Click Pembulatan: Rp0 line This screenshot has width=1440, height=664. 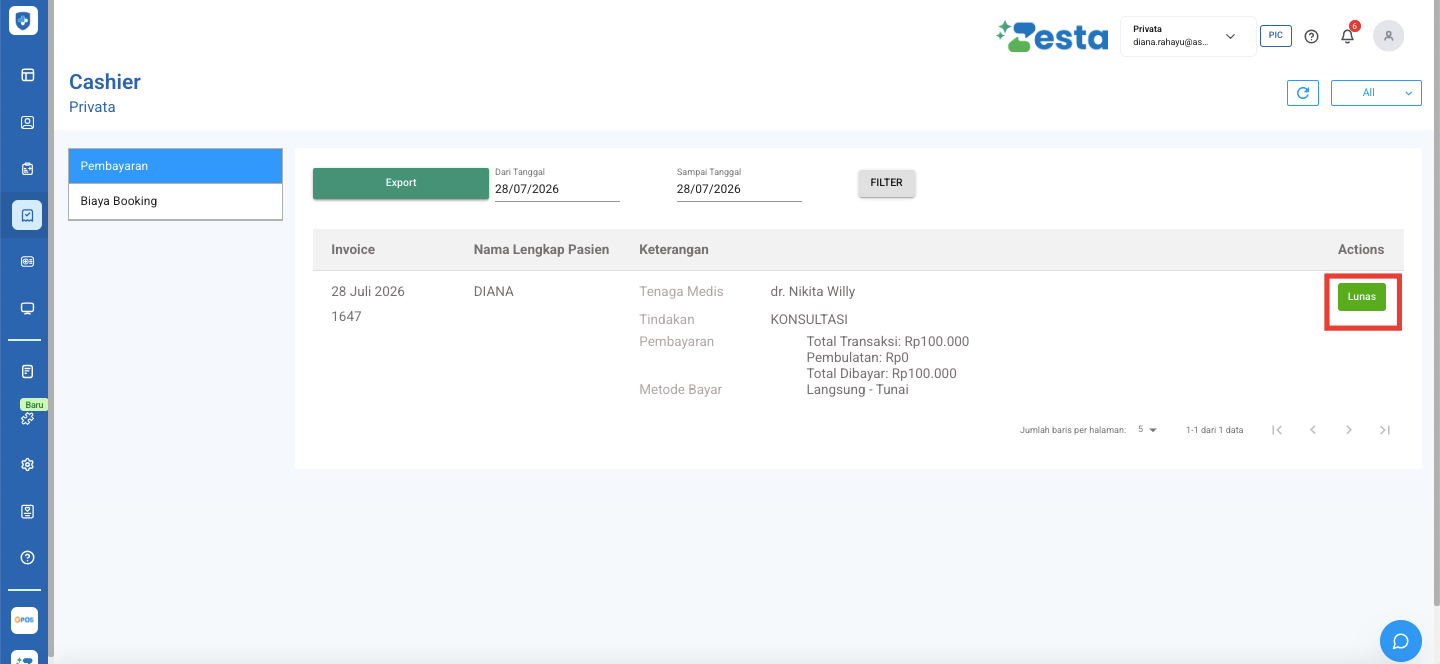coord(858,358)
